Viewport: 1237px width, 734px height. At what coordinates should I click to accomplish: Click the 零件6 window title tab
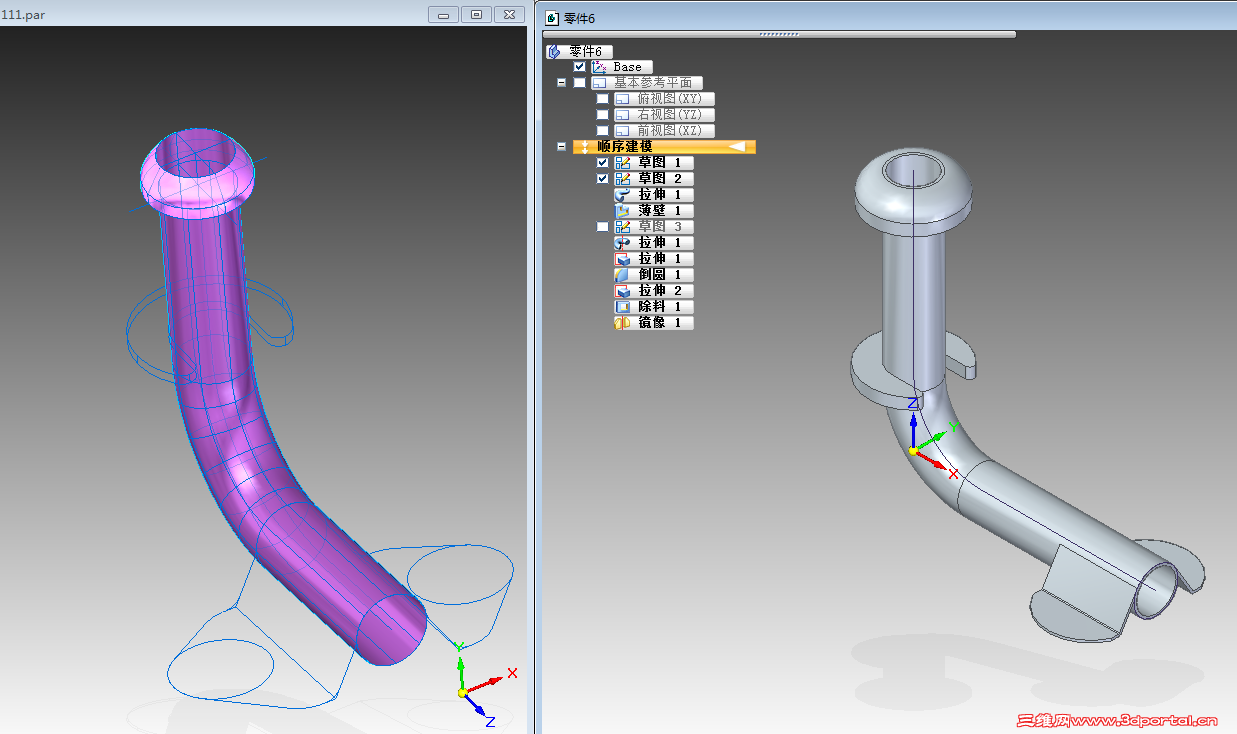click(x=579, y=18)
